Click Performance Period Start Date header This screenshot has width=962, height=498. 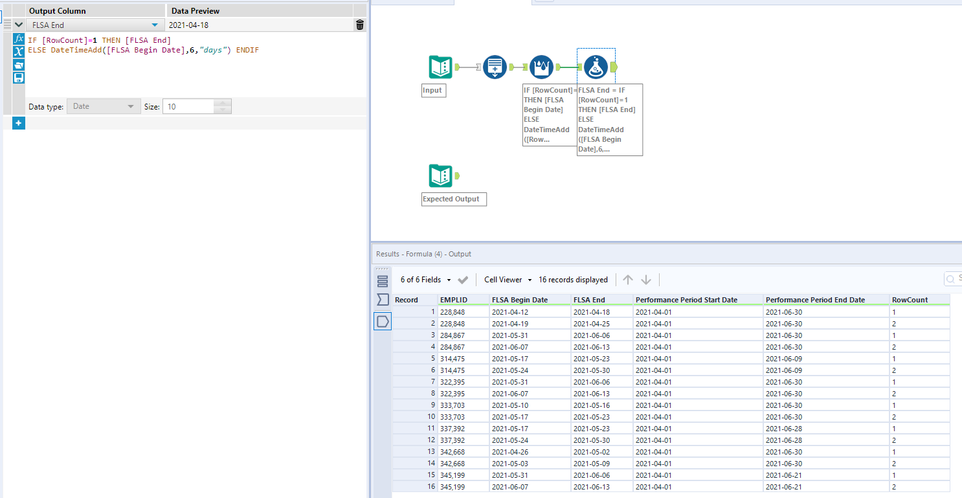[x=698, y=300]
